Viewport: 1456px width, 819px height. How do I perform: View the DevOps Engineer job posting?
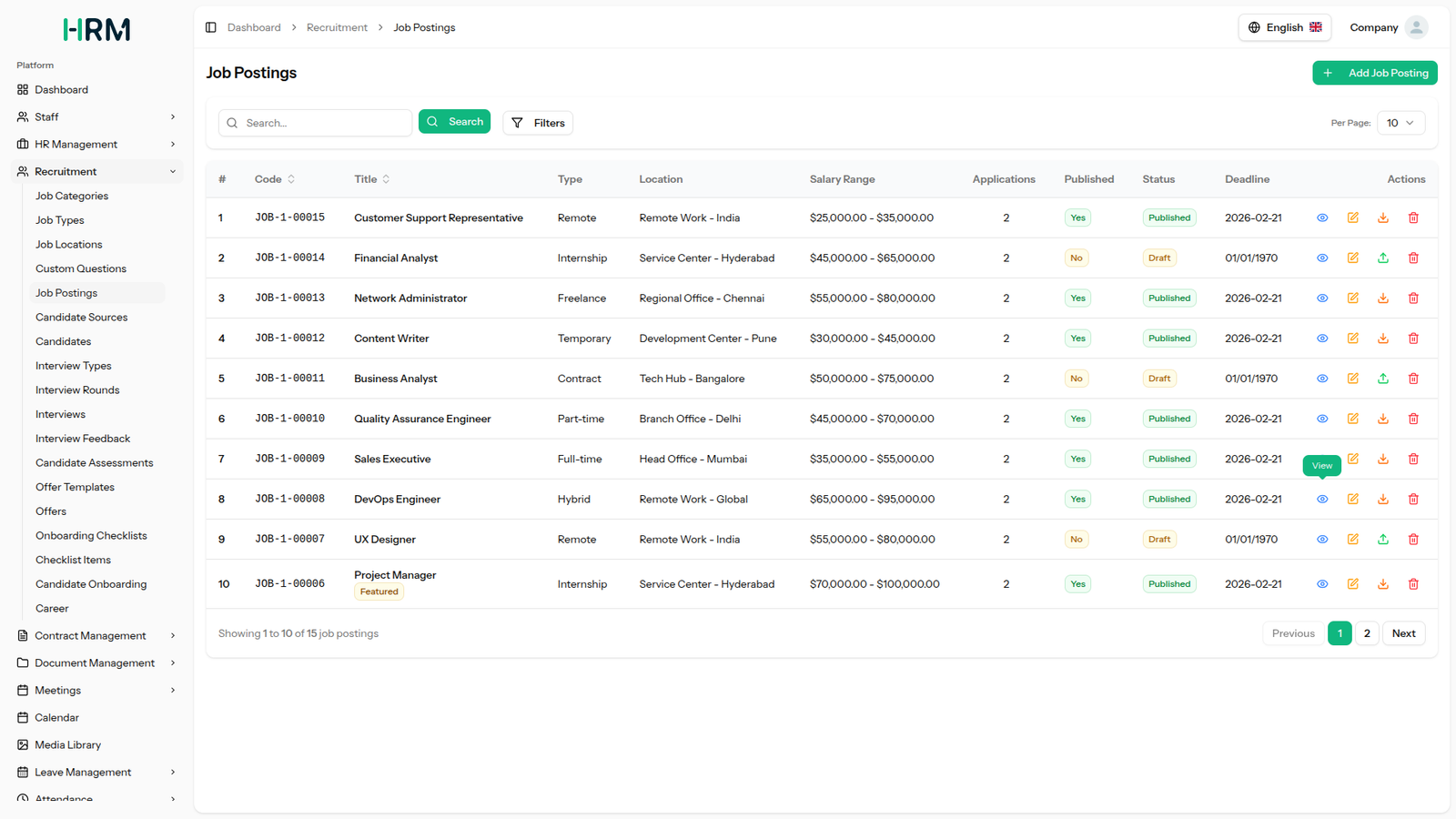1322,500
